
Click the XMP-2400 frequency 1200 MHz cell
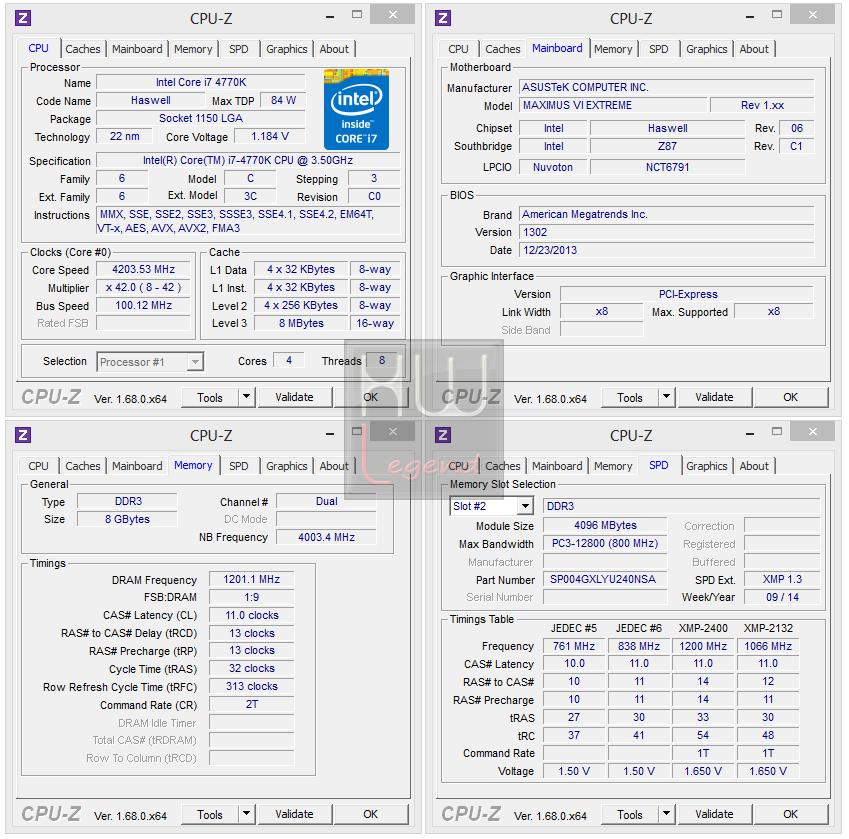(x=703, y=646)
